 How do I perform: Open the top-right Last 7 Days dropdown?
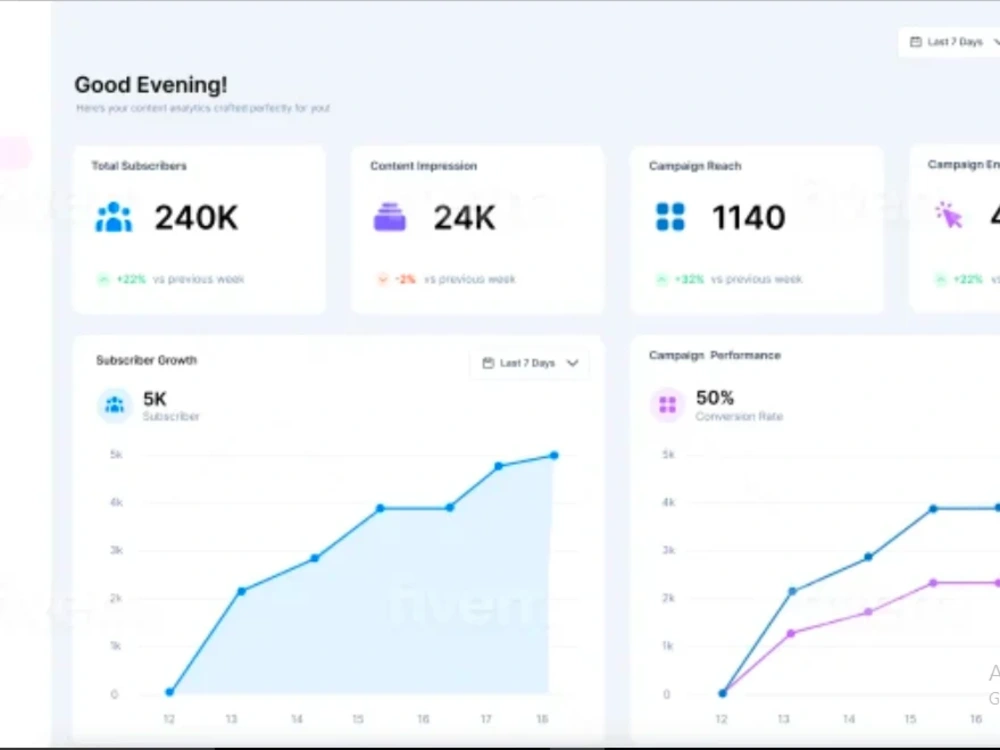pyautogui.click(x=950, y=42)
